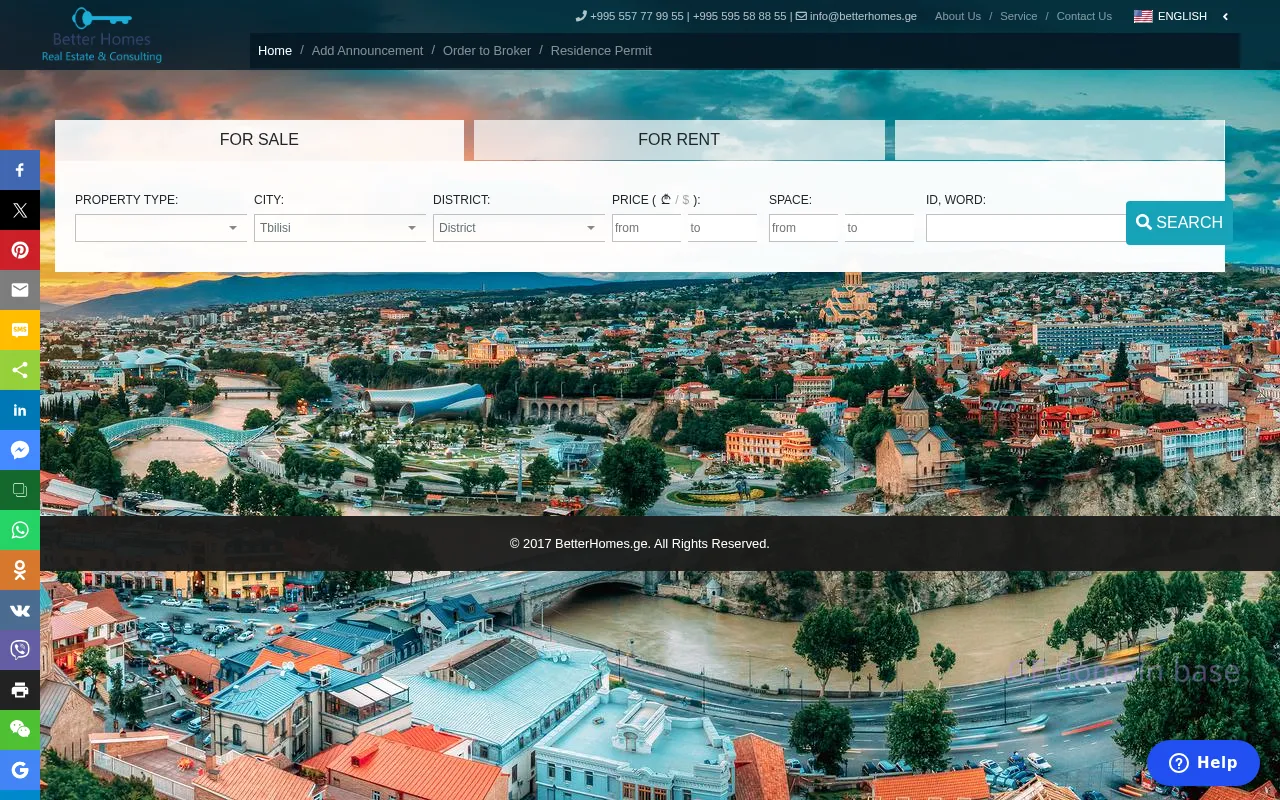The image size is (1280, 800).
Task: Open the Contact Us link
Action: 1084,16
